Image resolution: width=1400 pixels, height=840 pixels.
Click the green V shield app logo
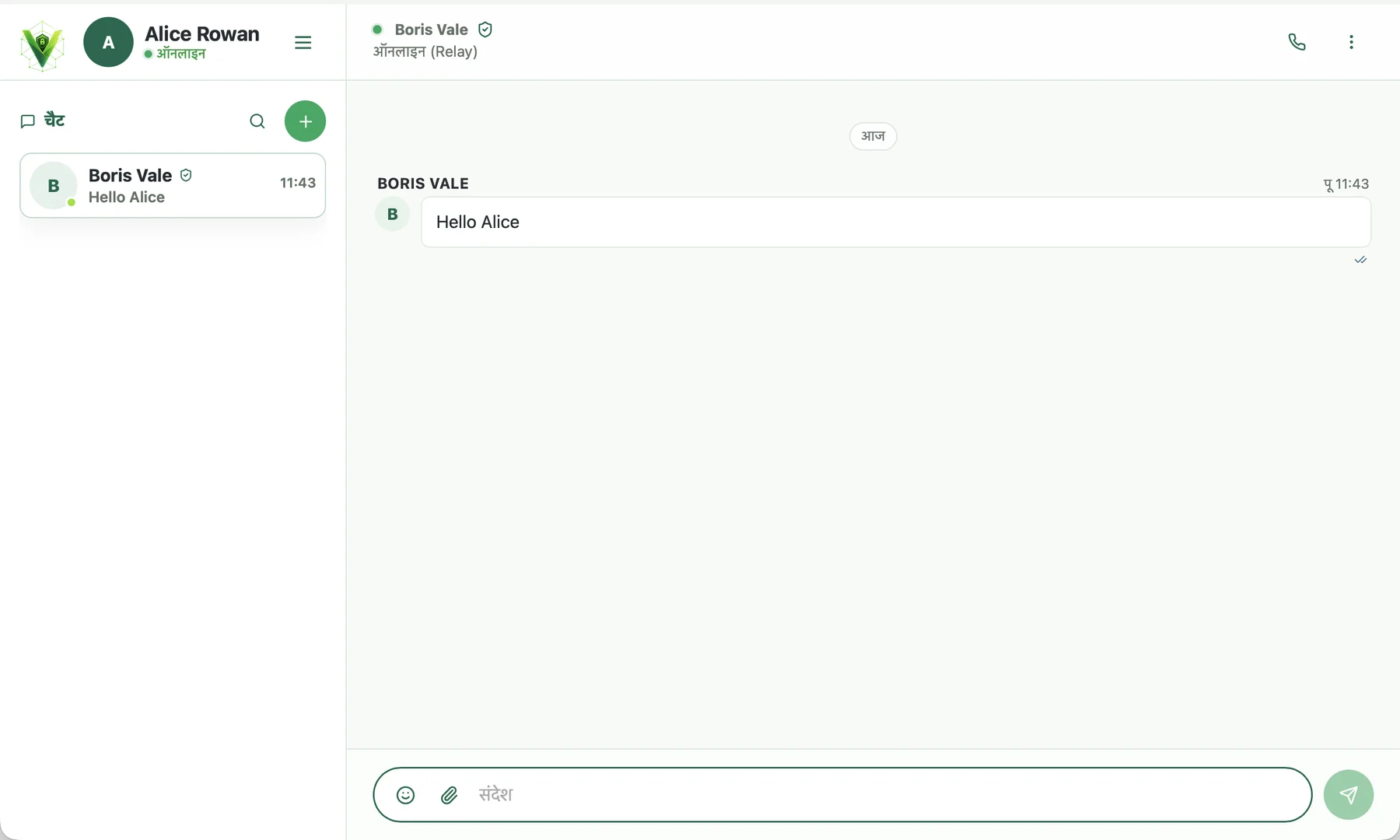[42, 45]
